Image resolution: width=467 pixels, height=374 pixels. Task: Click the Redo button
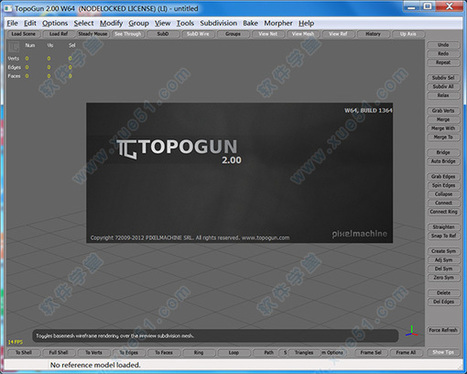443,54
